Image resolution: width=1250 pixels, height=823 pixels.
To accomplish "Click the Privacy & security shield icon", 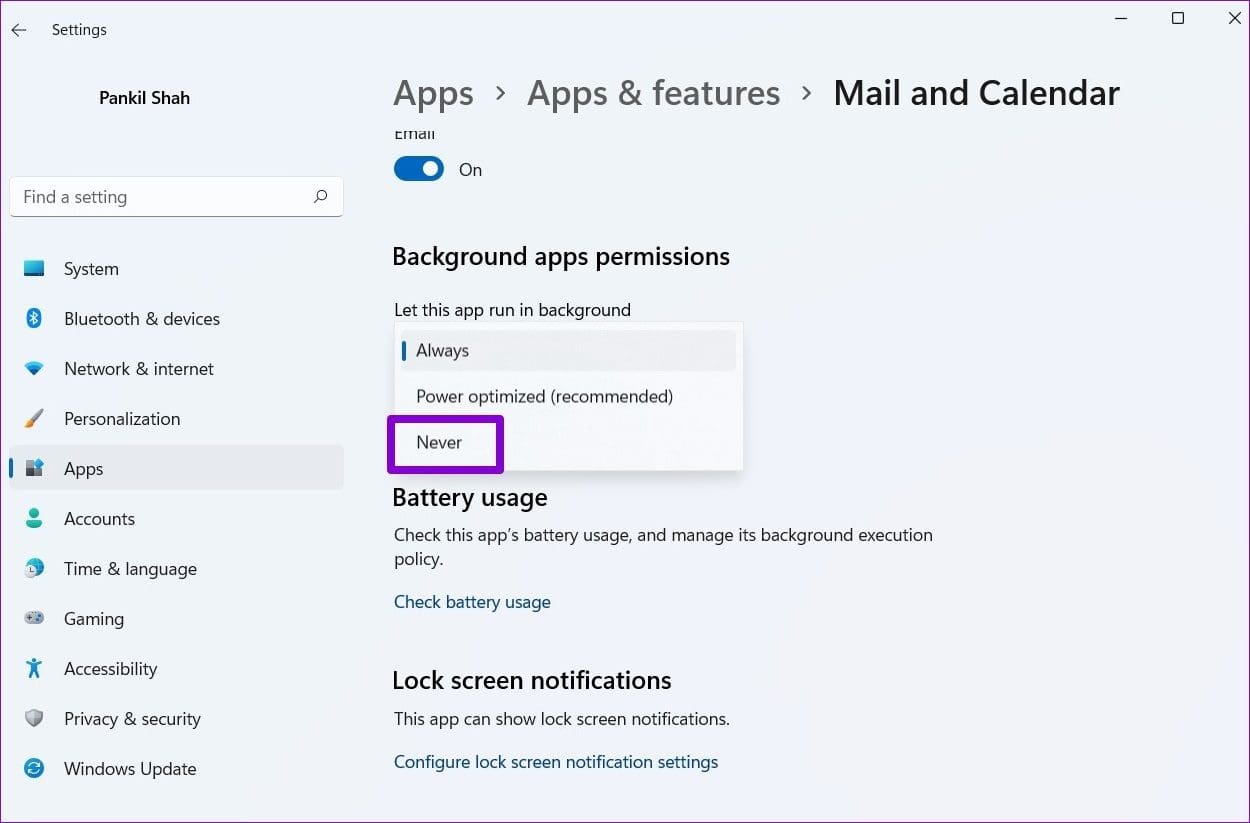I will 34,719.
